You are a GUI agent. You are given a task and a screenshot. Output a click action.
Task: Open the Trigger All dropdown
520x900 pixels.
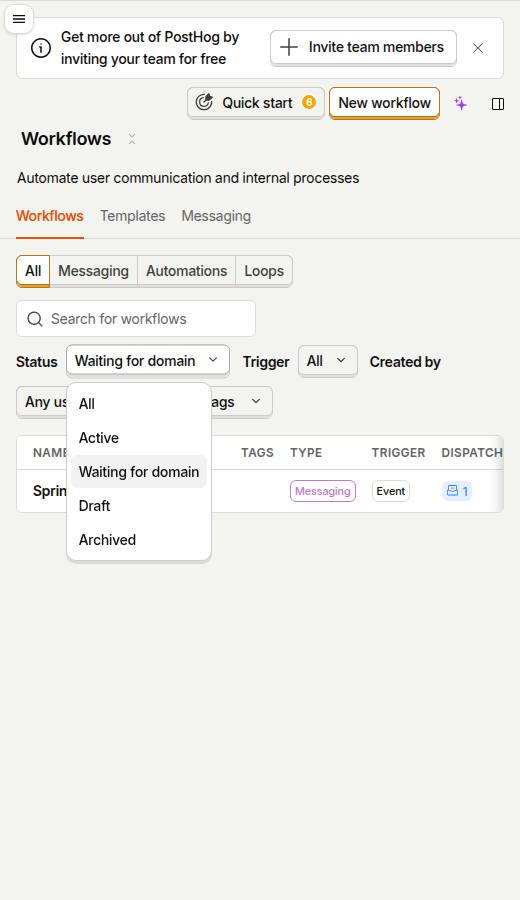pyautogui.click(x=328, y=361)
